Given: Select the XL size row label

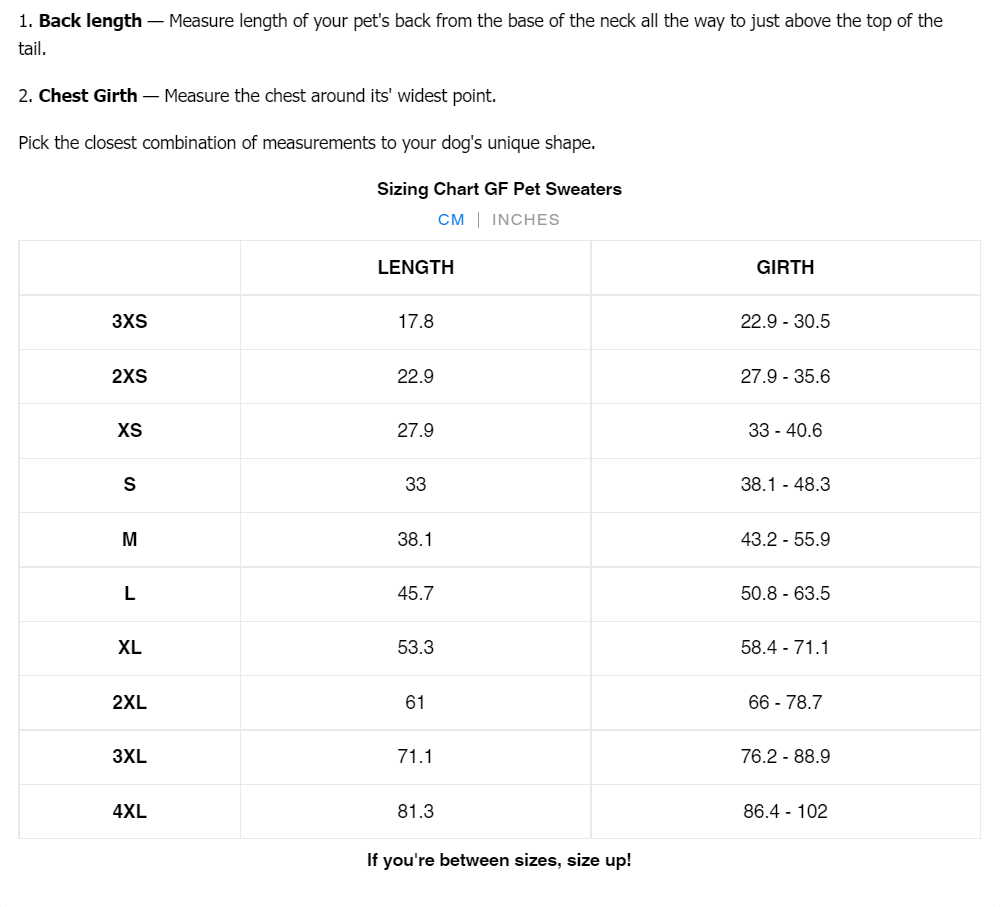Looking at the screenshot, I should pos(130,648).
